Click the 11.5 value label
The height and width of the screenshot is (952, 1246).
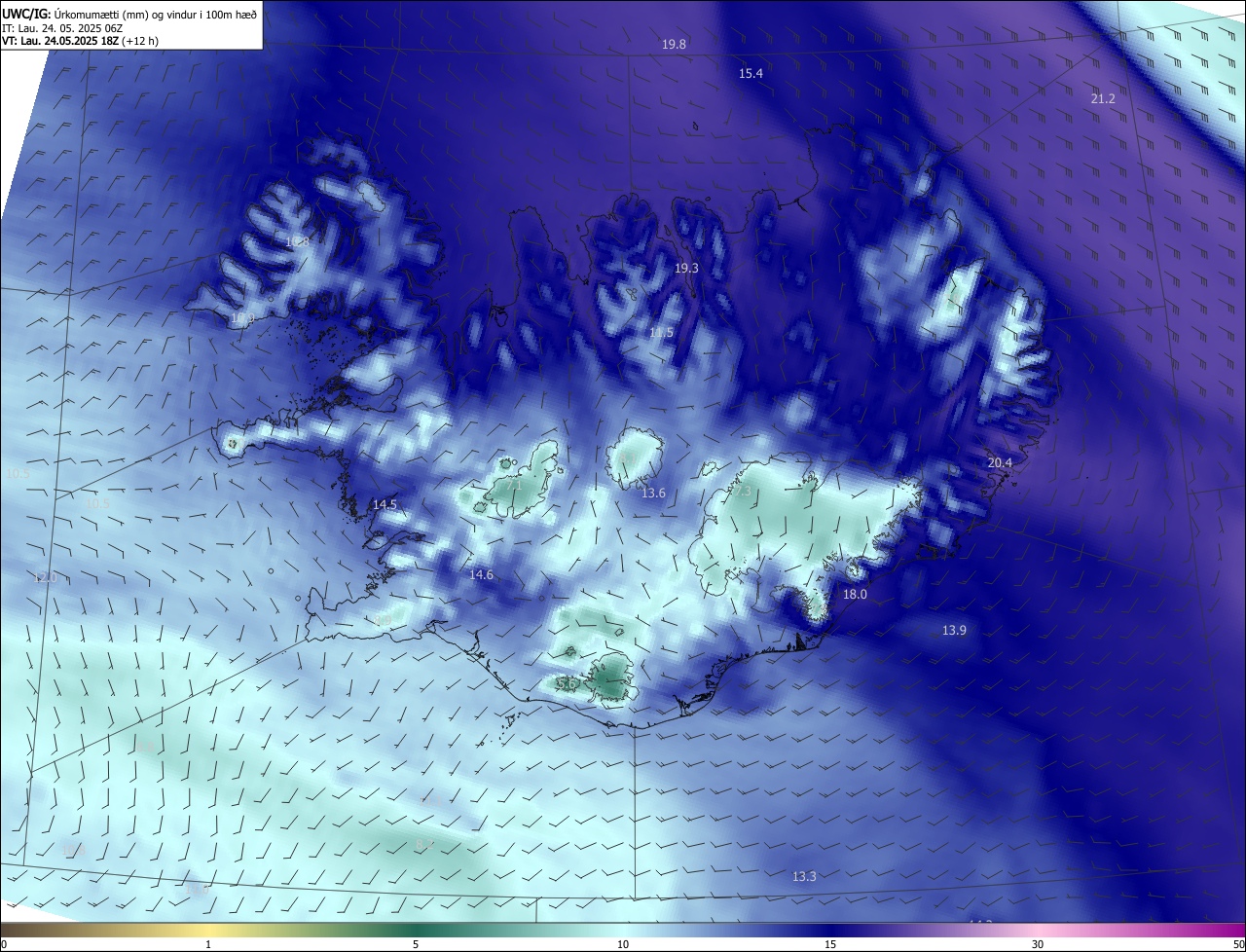[661, 333]
